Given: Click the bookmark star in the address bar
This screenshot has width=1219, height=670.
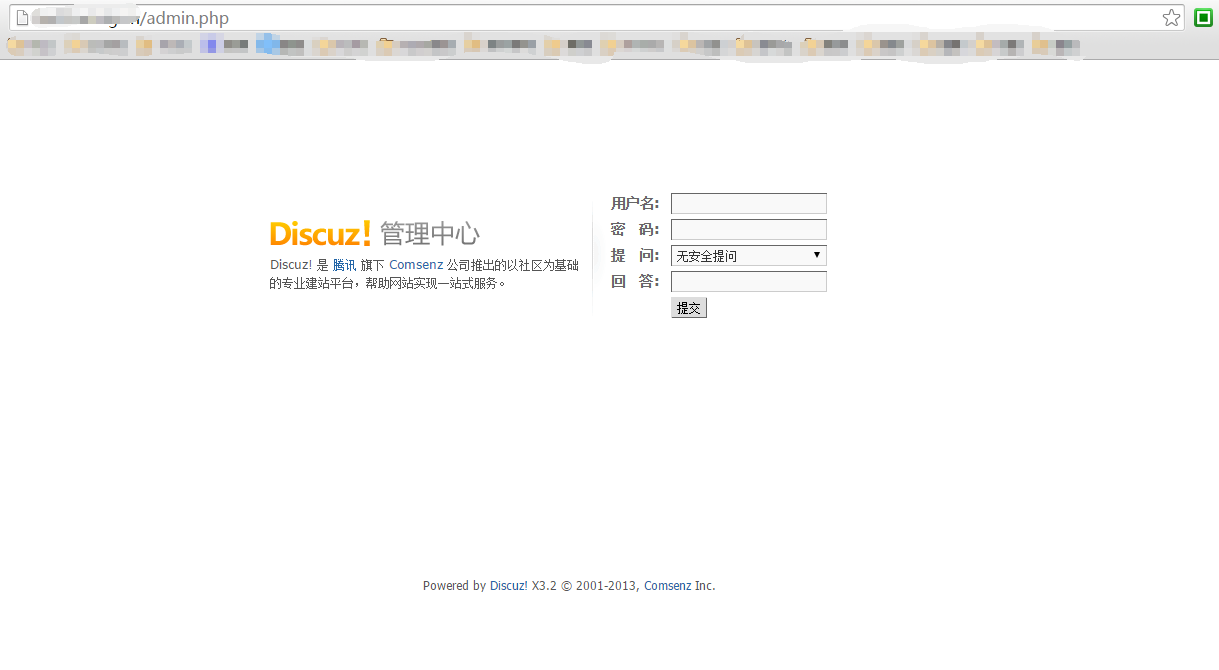Looking at the screenshot, I should (1171, 18).
